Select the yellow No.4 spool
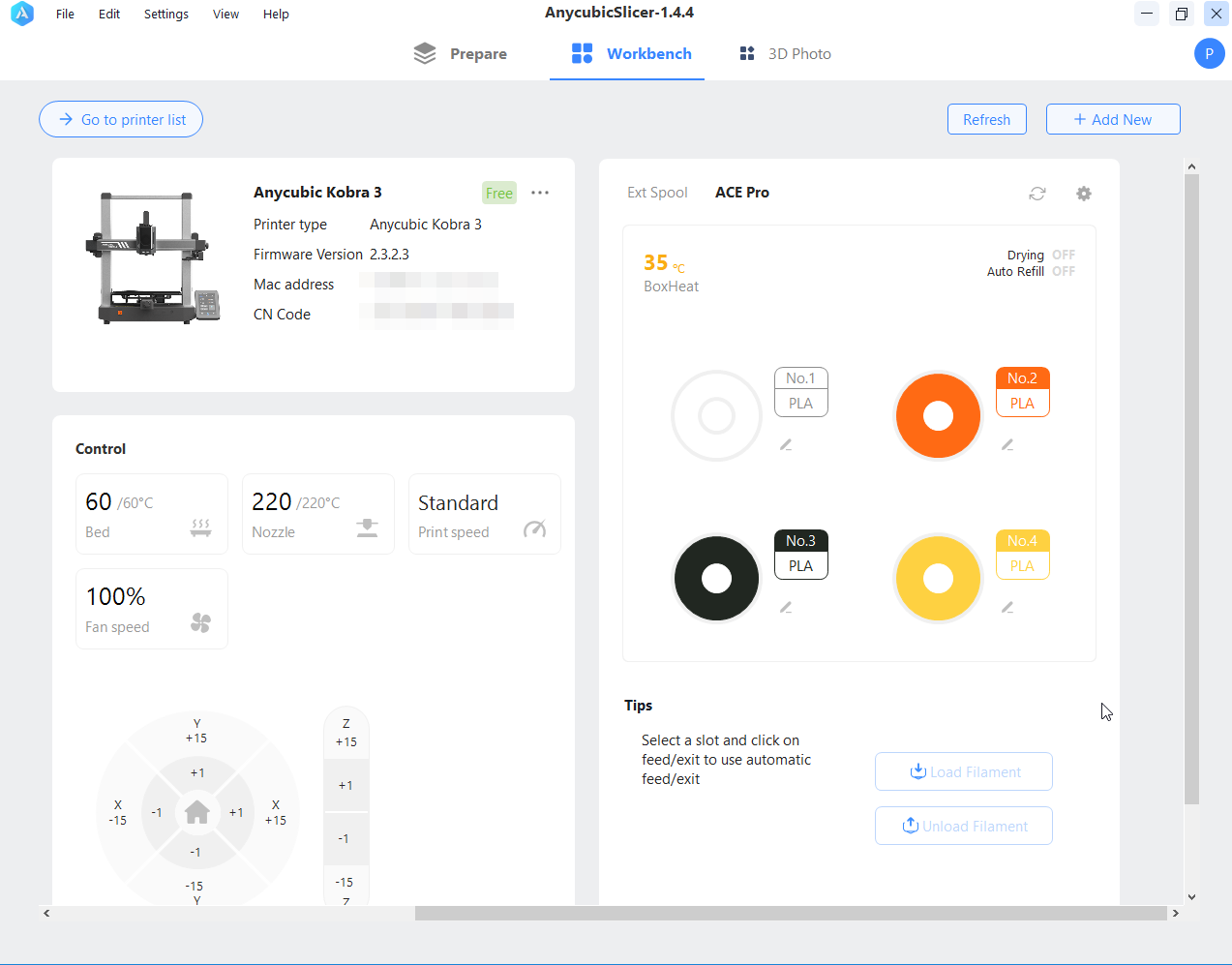 point(939,578)
